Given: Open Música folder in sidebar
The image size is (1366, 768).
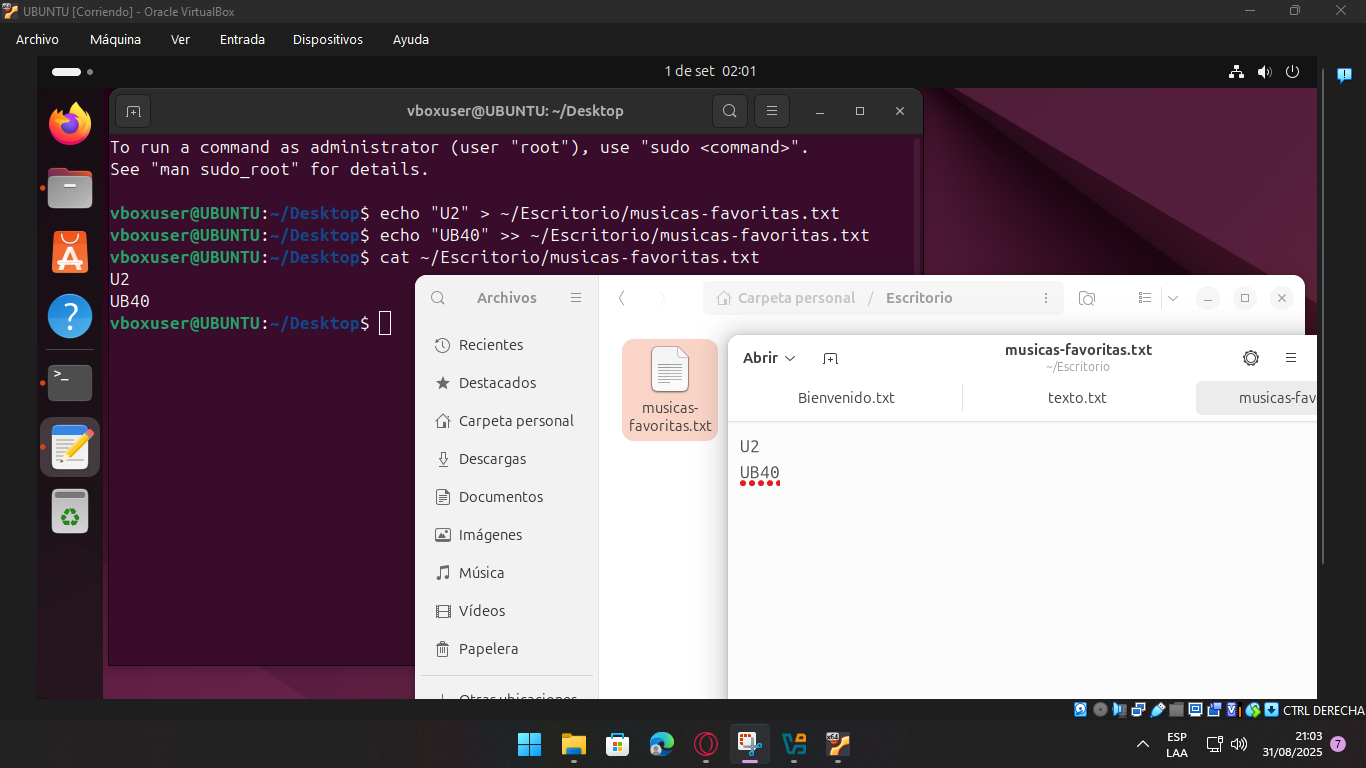Looking at the screenshot, I should click(509, 573).
